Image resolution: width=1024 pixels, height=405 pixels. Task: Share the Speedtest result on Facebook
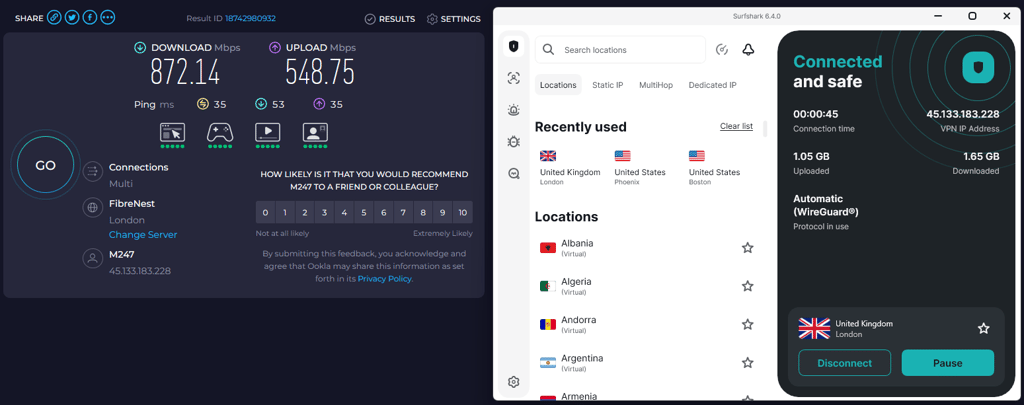[90, 18]
